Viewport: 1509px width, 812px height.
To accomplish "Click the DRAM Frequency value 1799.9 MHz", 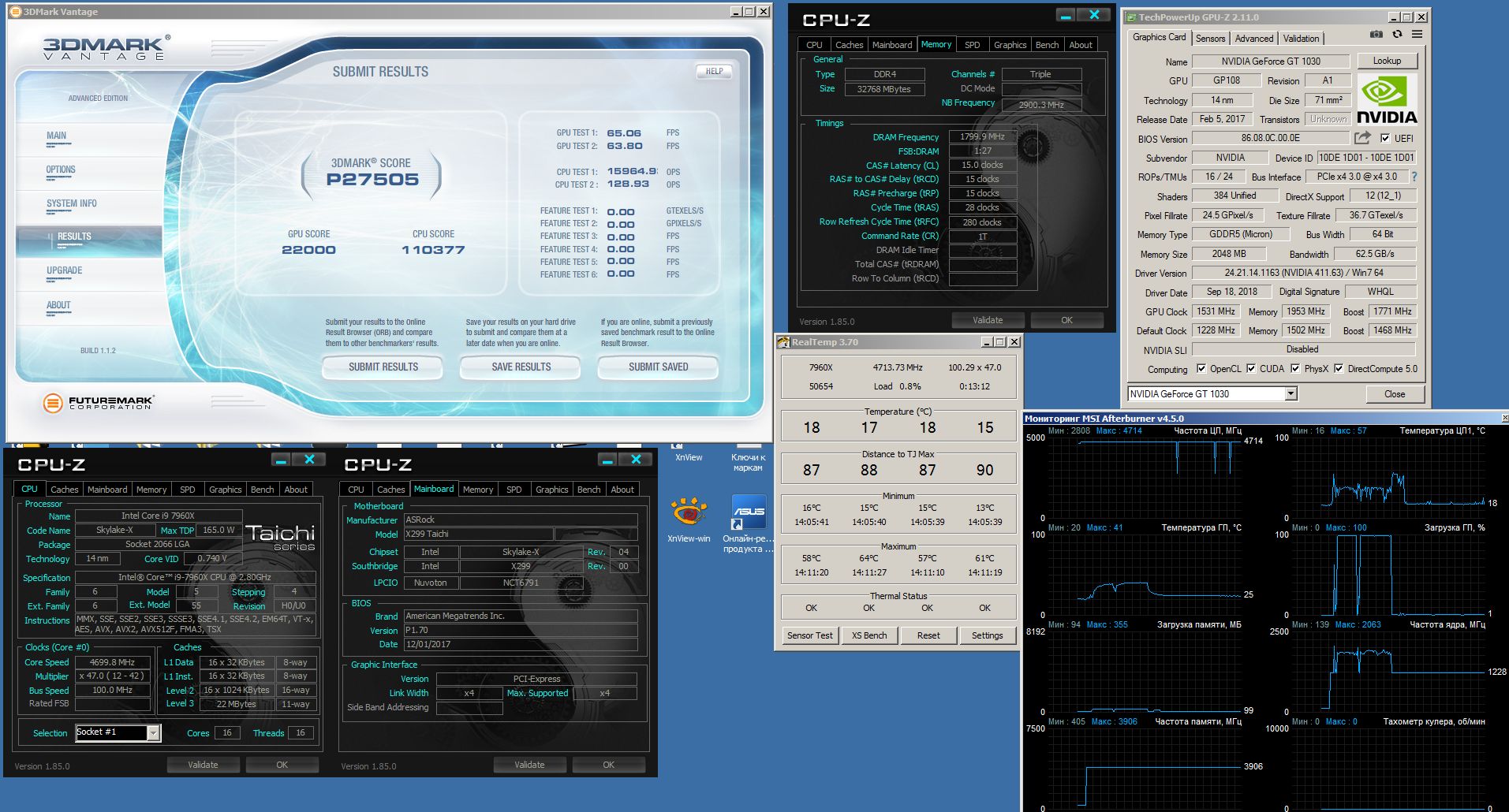I will pos(982,137).
